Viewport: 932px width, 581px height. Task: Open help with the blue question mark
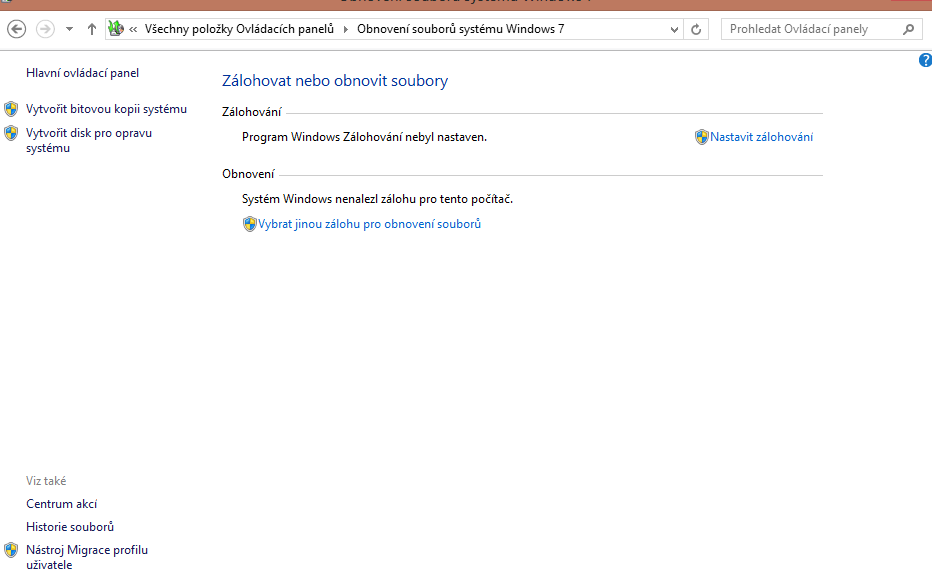[x=925, y=60]
